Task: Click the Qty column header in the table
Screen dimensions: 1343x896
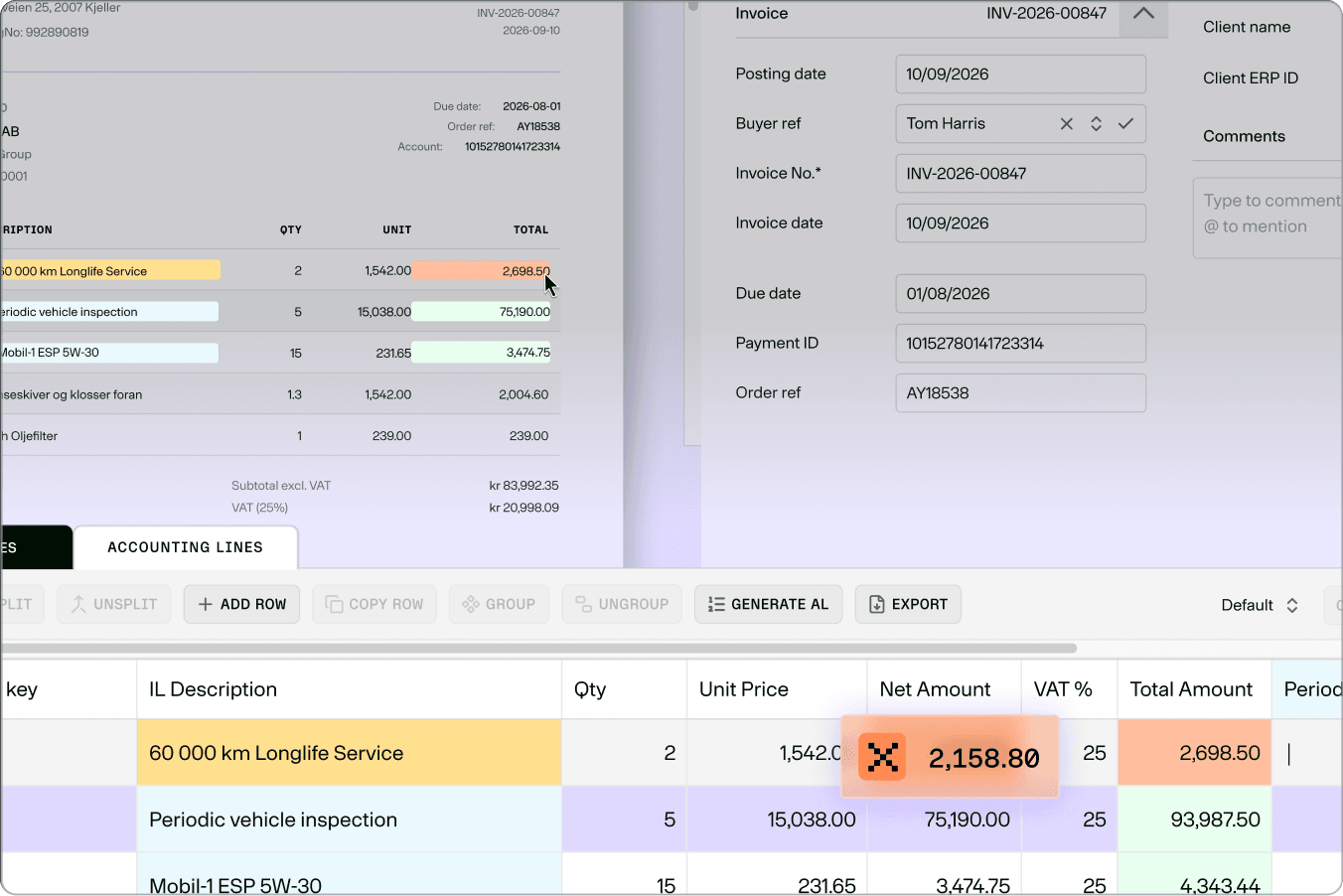Action: tap(624, 689)
